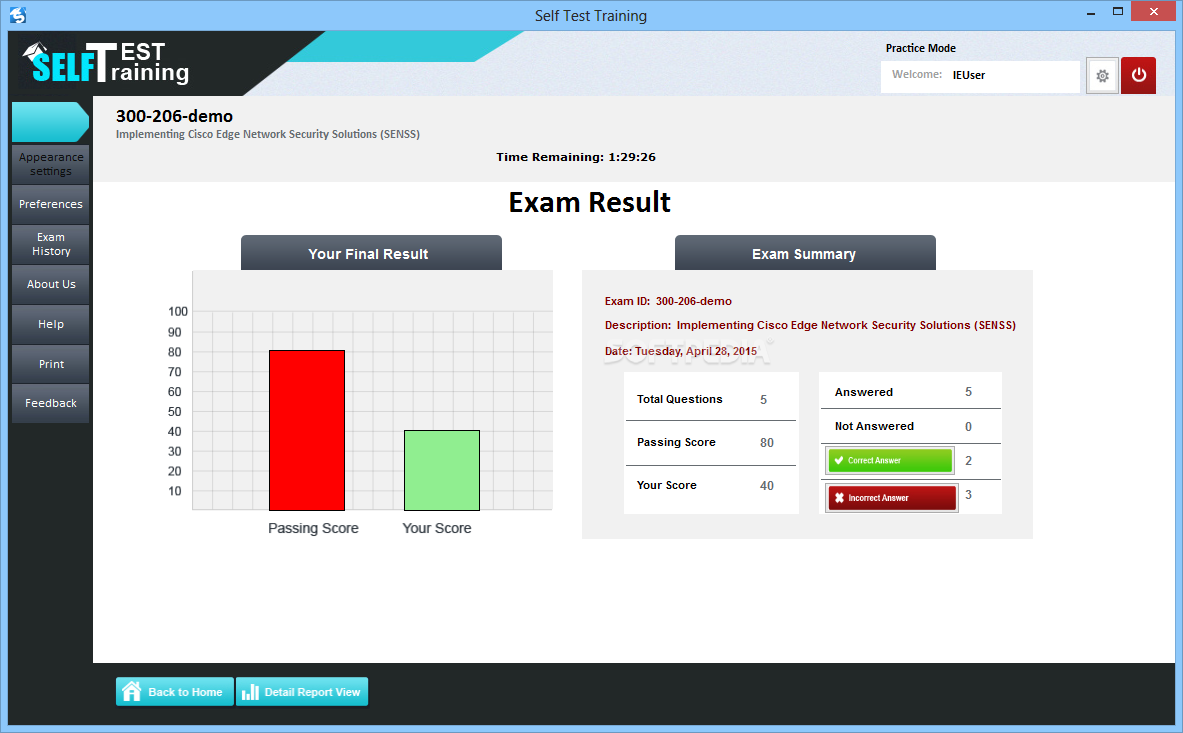This screenshot has height=733, width=1183.
Task: Open Exam History in sidebar
Action: coord(51,244)
